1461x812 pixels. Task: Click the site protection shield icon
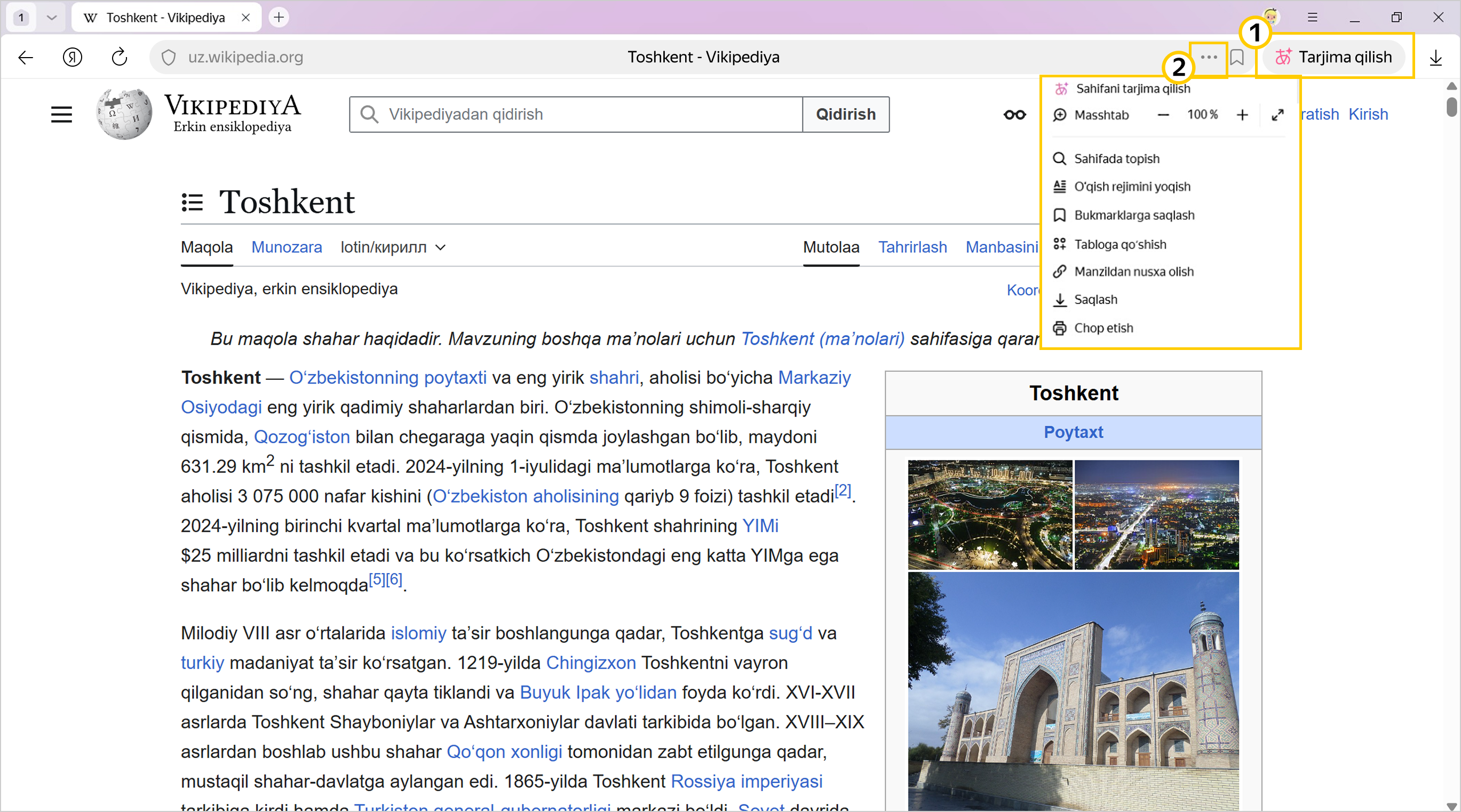click(x=169, y=57)
